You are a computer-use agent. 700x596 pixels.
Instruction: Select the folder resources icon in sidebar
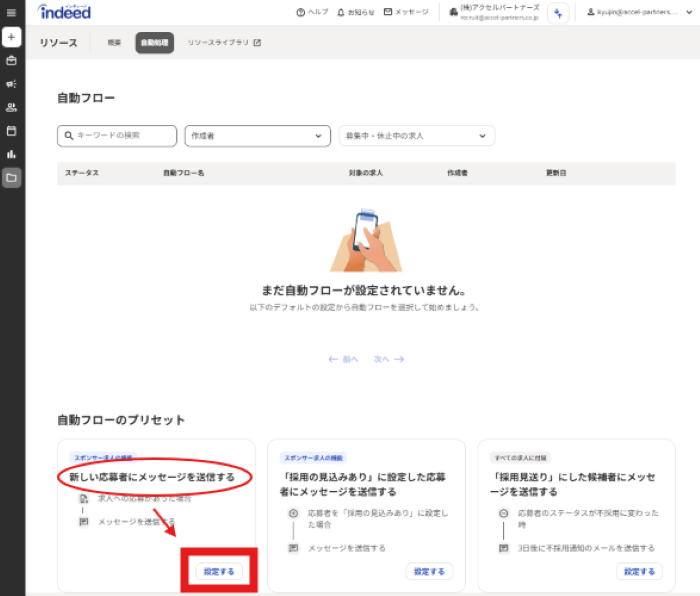point(12,178)
